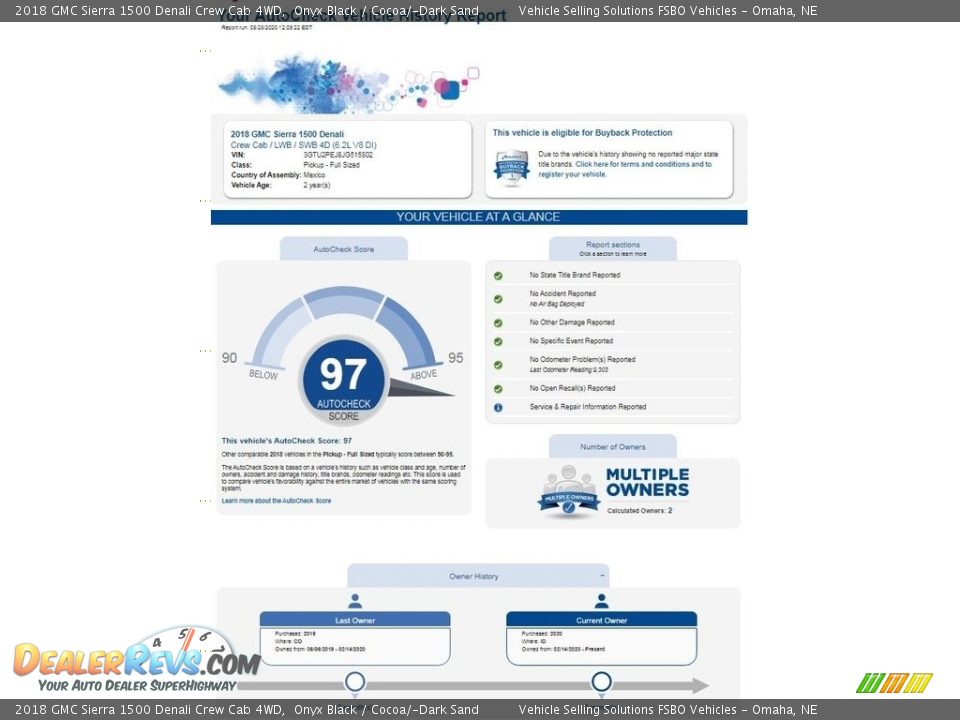Click the Last Owner 'Owned from' dates
The image size is (960, 720).
coord(320,649)
